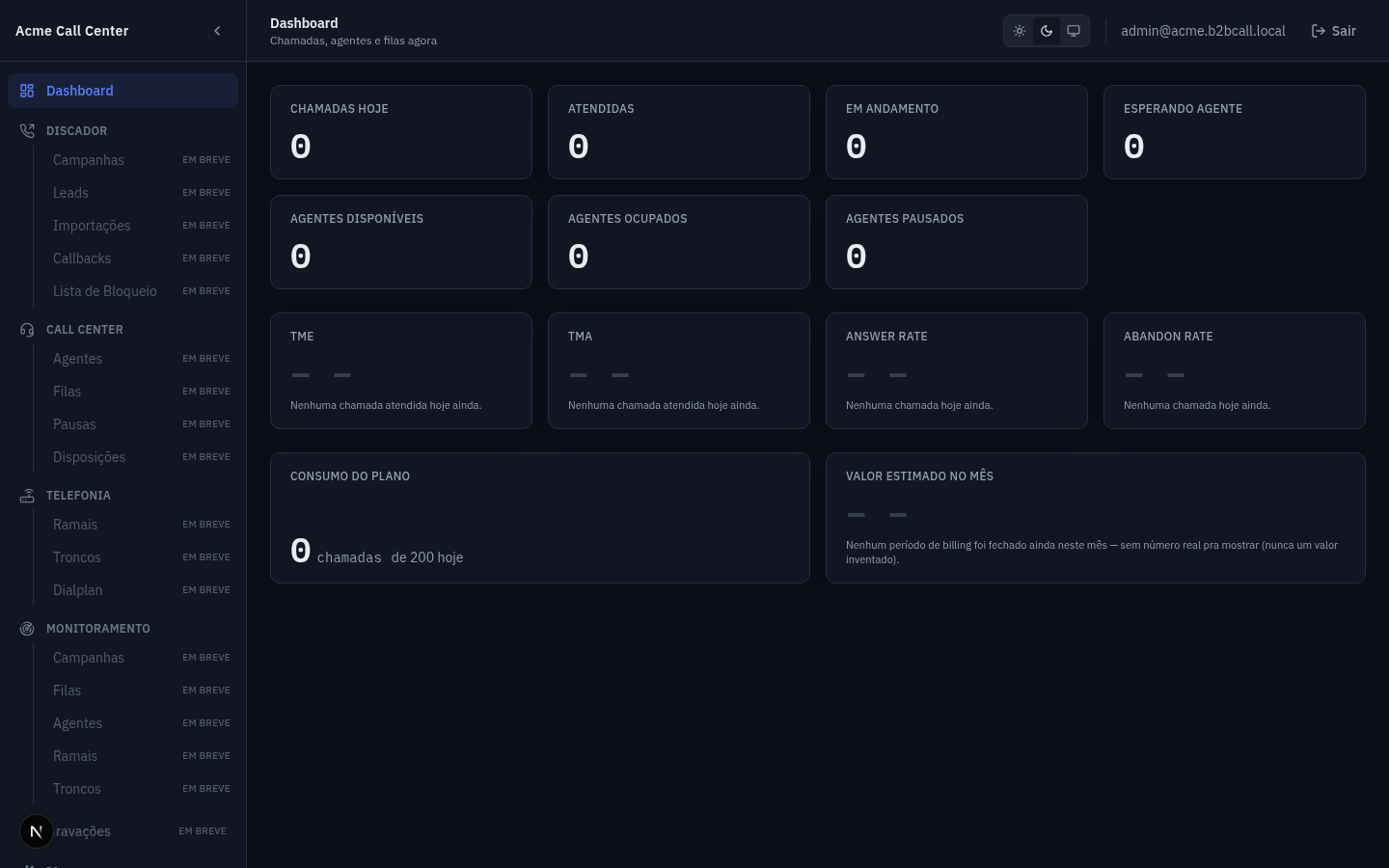Choose system theme monitor icon

(x=1074, y=31)
